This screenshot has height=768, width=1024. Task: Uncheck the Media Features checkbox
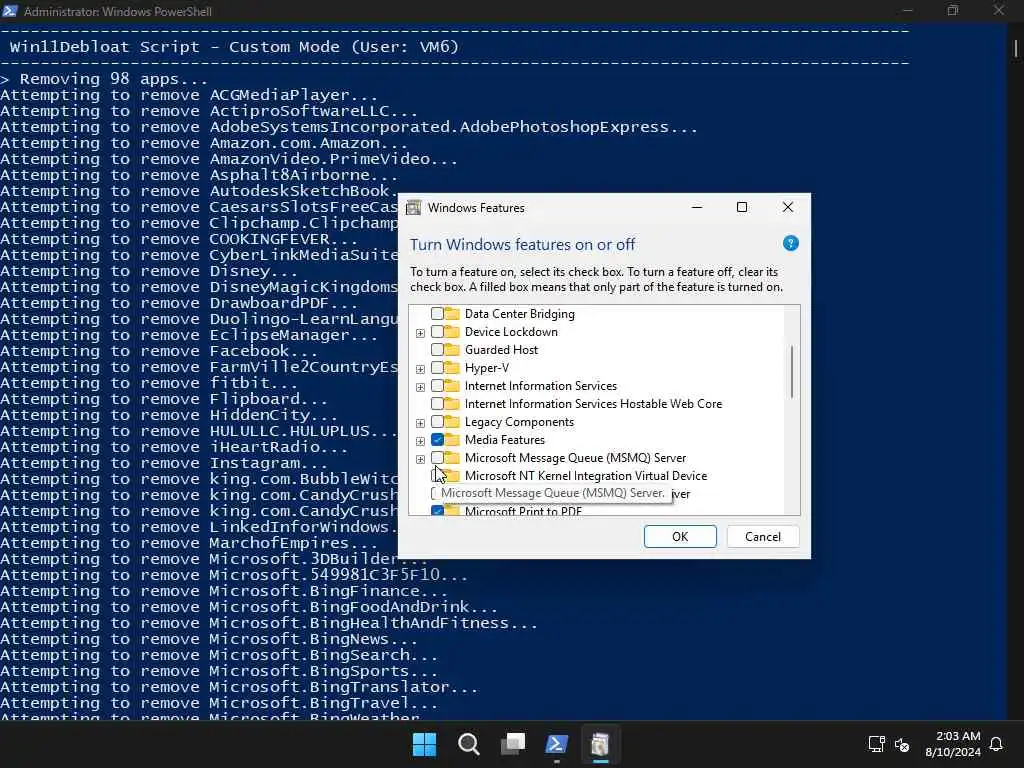point(438,440)
